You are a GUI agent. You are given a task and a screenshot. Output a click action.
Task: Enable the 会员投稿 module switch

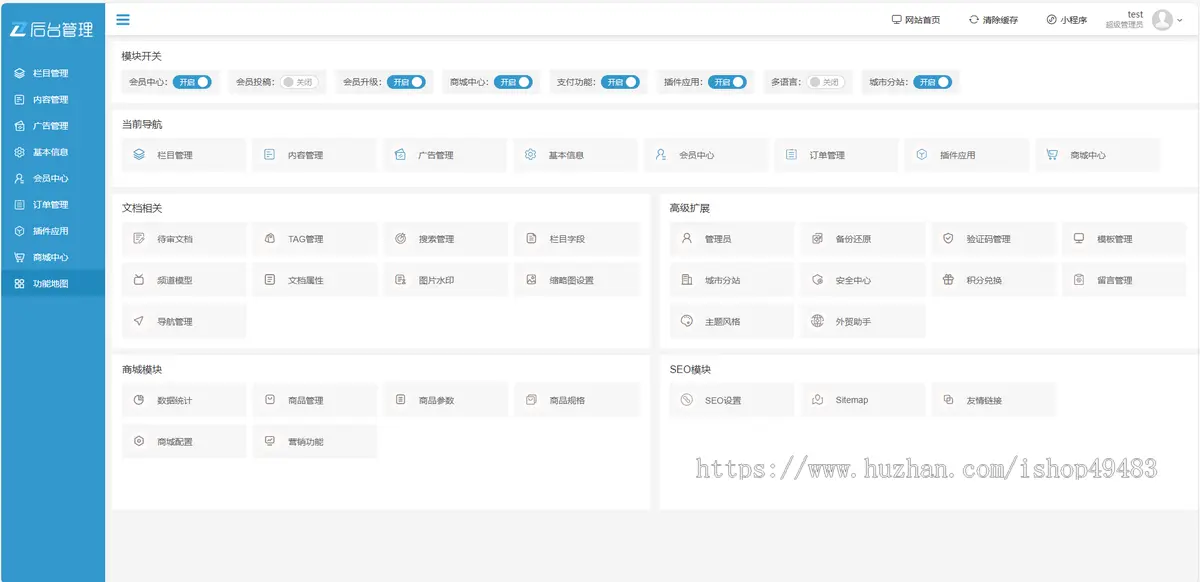tap(299, 82)
